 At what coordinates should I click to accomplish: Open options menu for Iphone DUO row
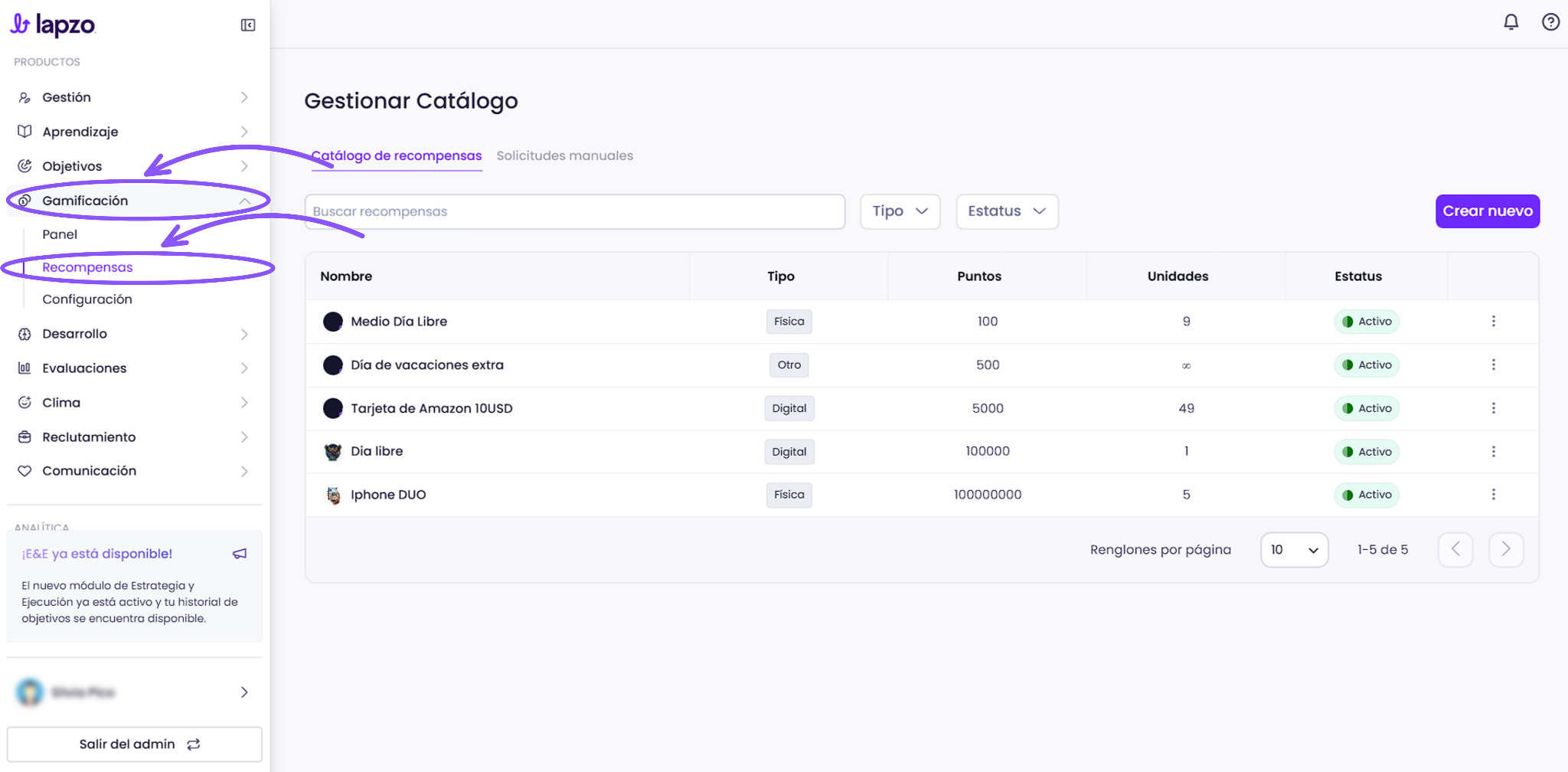tap(1493, 494)
